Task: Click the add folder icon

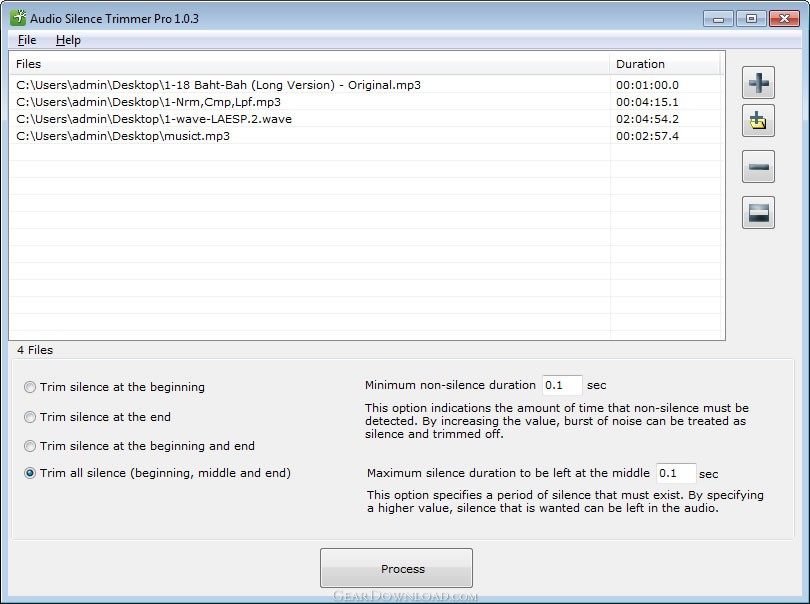Action: coord(758,121)
